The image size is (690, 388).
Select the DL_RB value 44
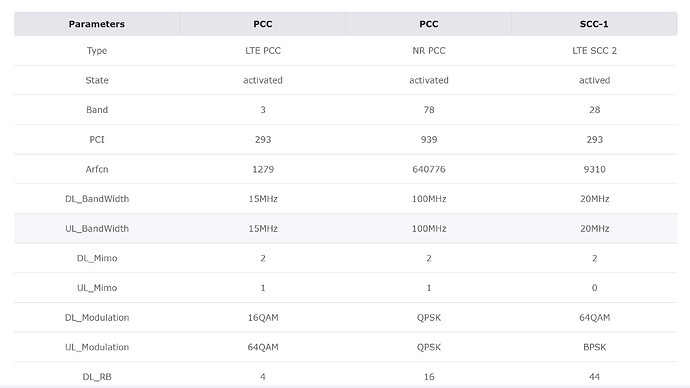(x=594, y=377)
